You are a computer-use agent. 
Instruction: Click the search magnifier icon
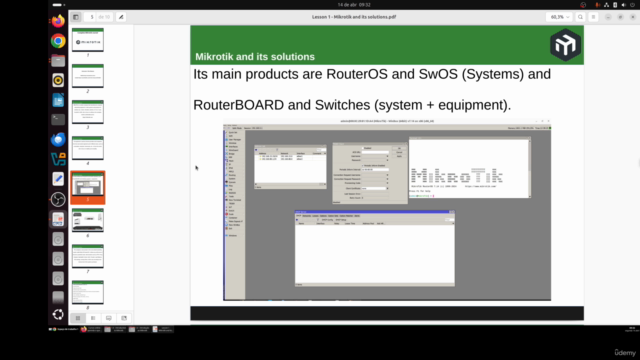(x=580, y=17)
